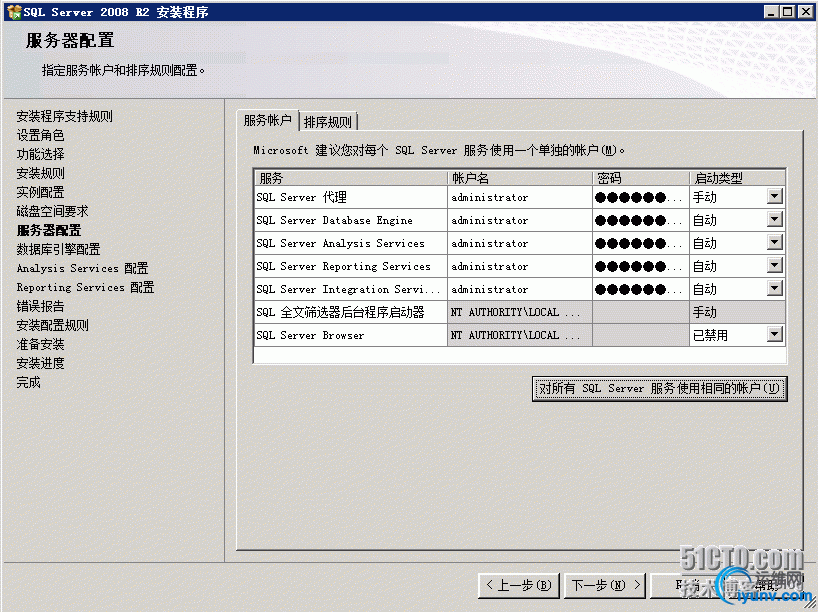Click 实例配置 step in sidebar
The image size is (818, 612).
(x=40, y=192)
